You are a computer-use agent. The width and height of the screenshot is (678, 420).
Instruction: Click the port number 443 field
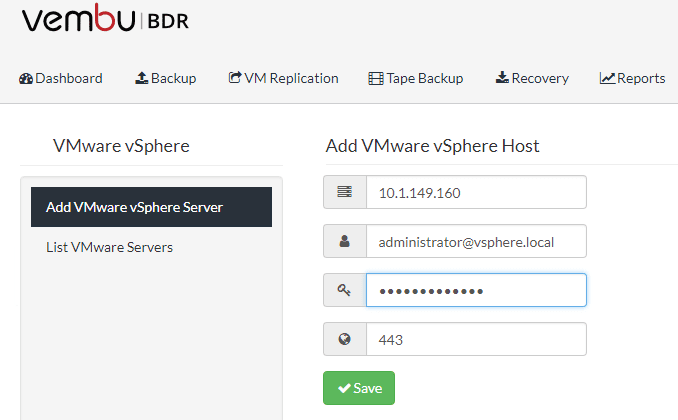476,339
